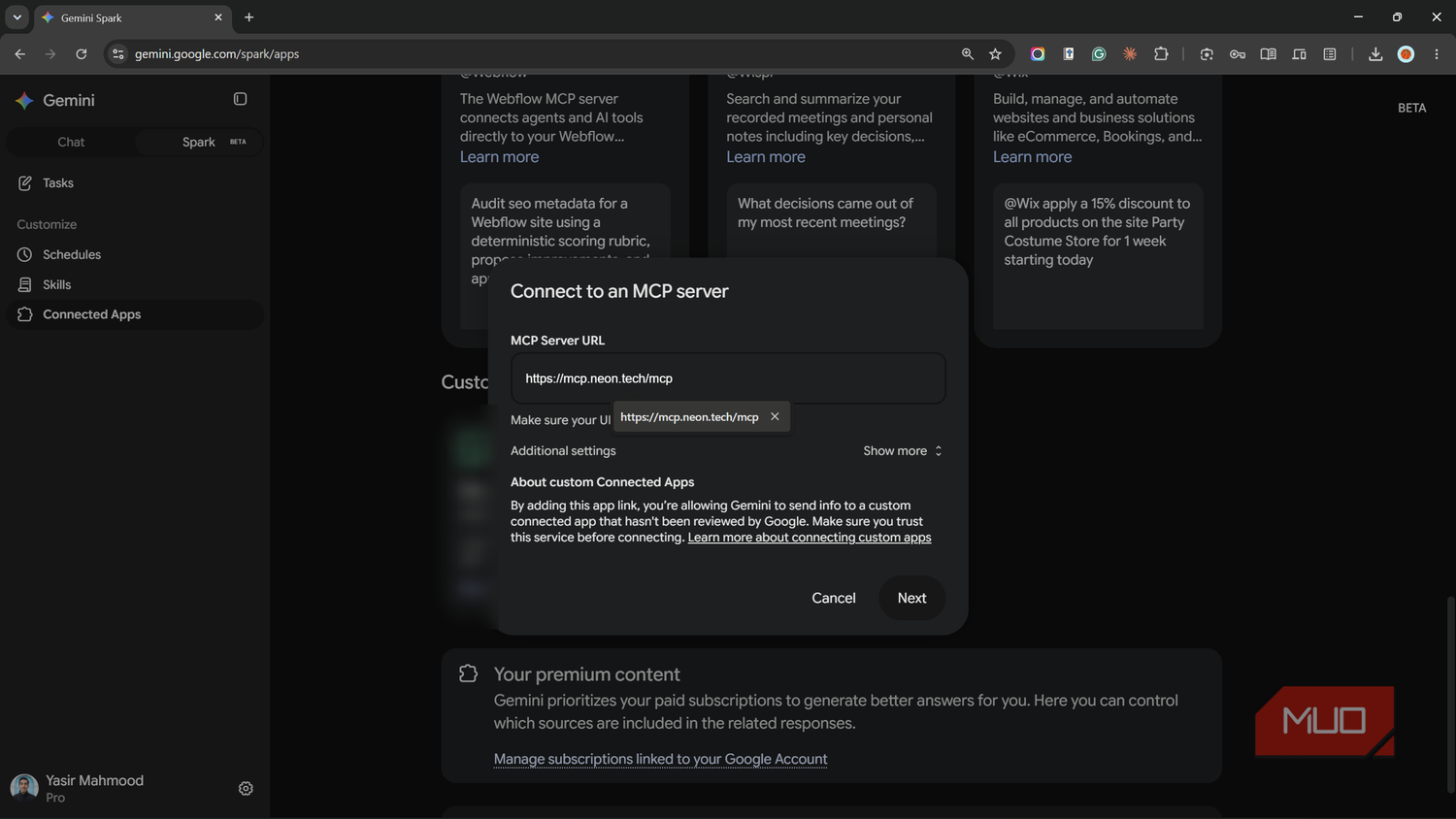Image resolution: width=1456 pixels, height=819 pixels.
Task: Open Schedules in the sidebar
Action: coord(135,254)
